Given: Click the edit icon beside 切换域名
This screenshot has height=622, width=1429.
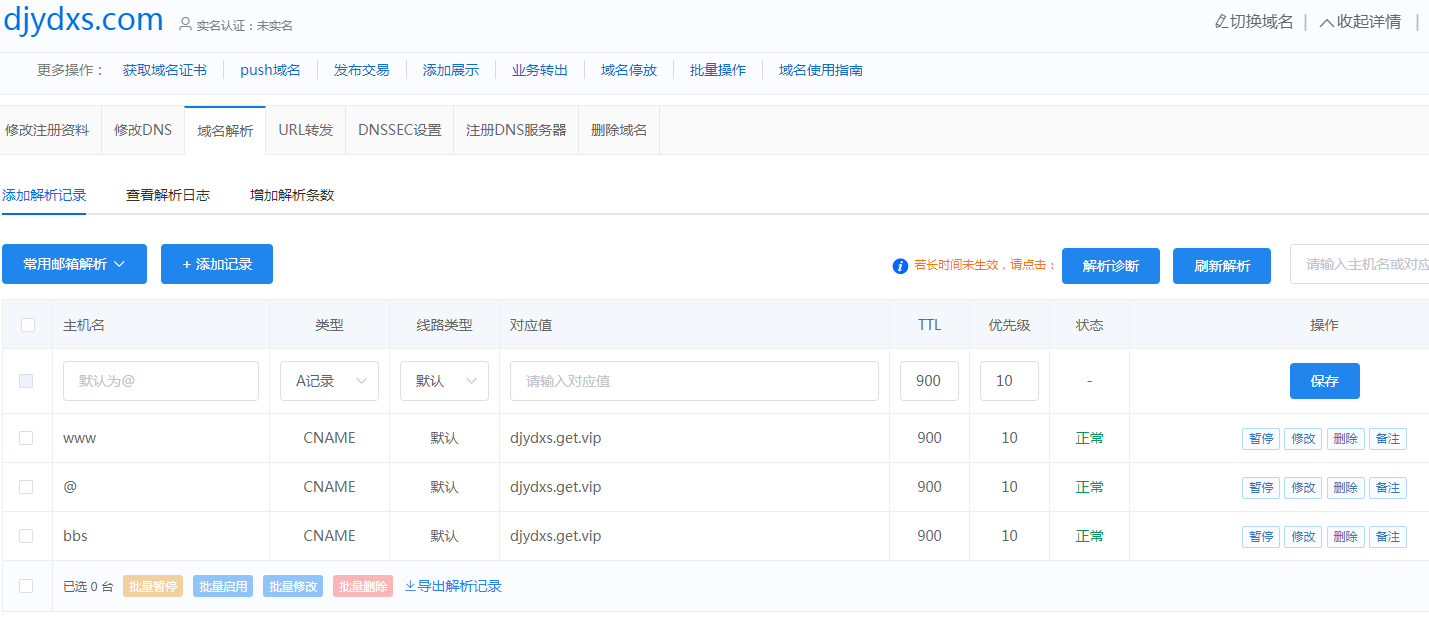Looking at the screenshot, I should click(x=1224, y=20).
